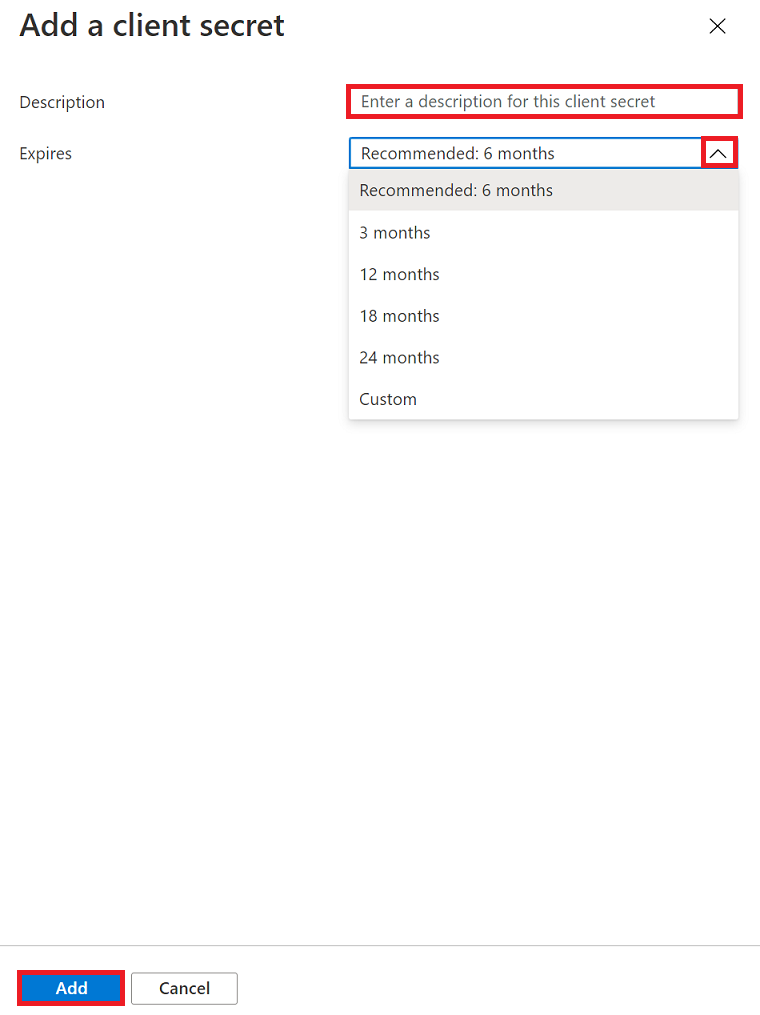Collapse the Expires dropdown using its chevron
Viewport: 760px width, 1015px height.
(719, 153)
